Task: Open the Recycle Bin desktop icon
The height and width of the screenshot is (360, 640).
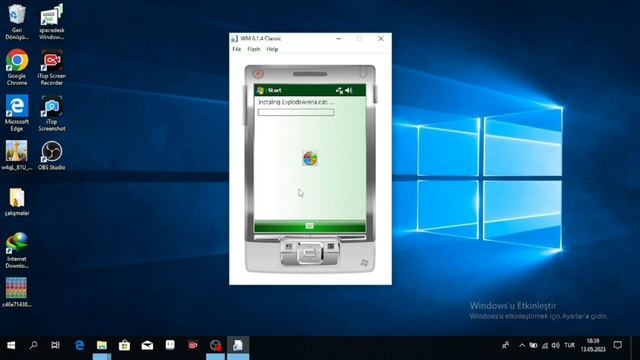Action: pyautogui.click(x=17, y=21)
